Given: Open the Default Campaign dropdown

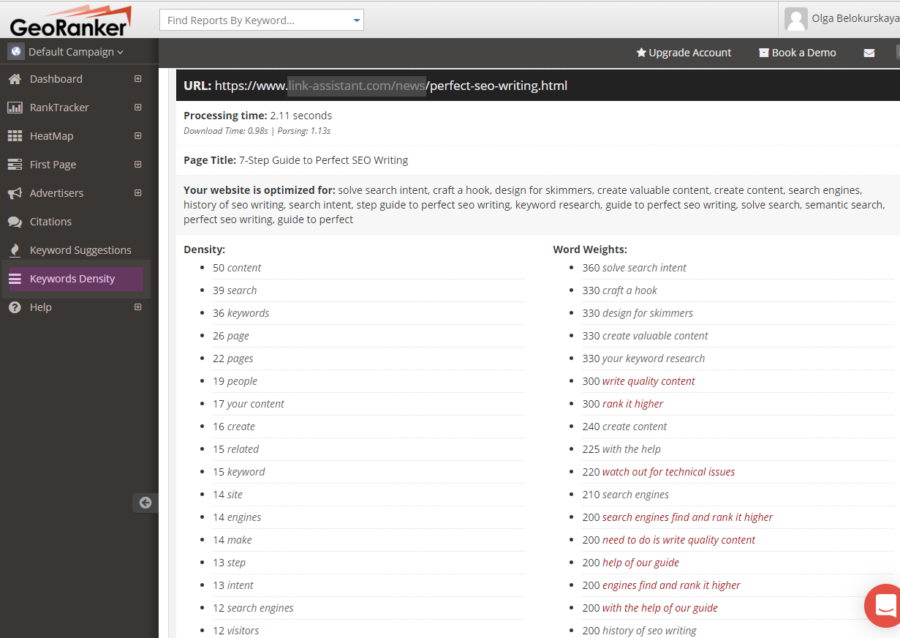Looking at the screenshot, I should tap(76, 52).
